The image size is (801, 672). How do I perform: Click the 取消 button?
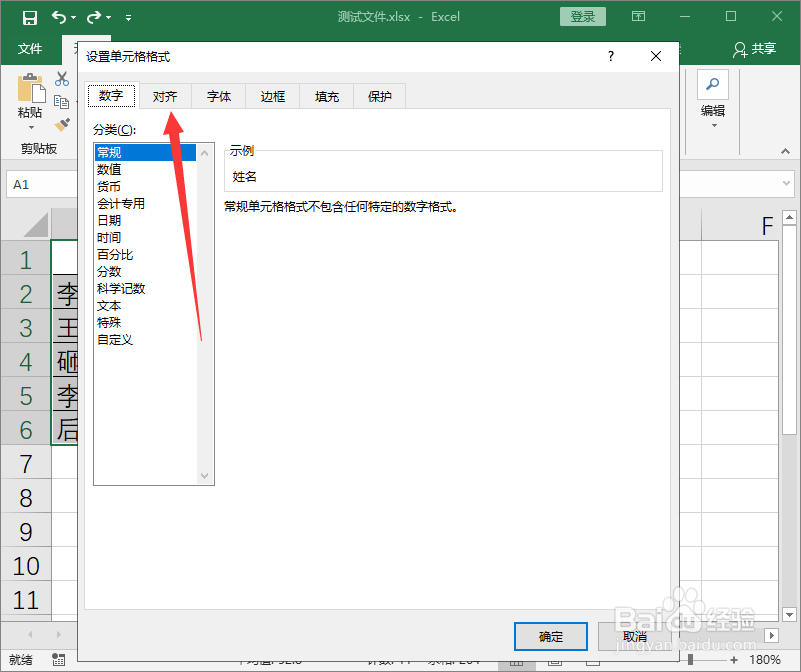pos(635,636)
